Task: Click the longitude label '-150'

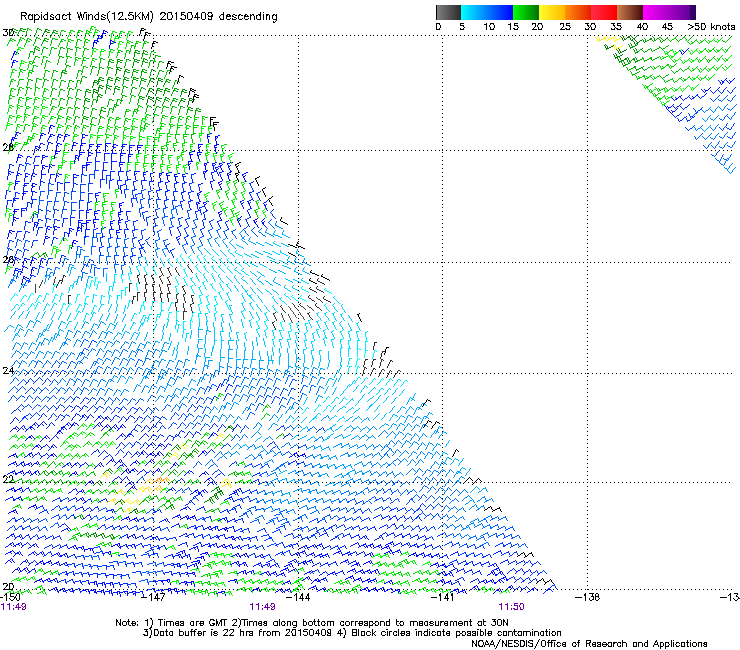Action: (10, 597)
